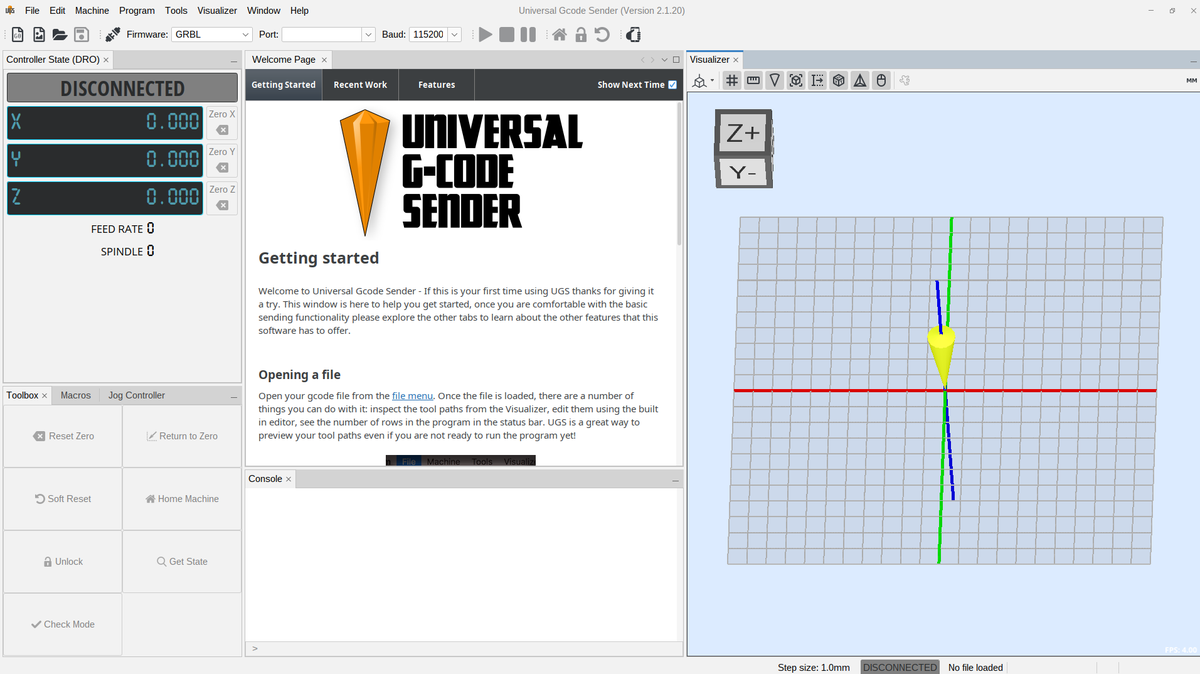Toggle the tool cone icon in Visualizer
Screen dimensions: 1200x674
(774, 80)
